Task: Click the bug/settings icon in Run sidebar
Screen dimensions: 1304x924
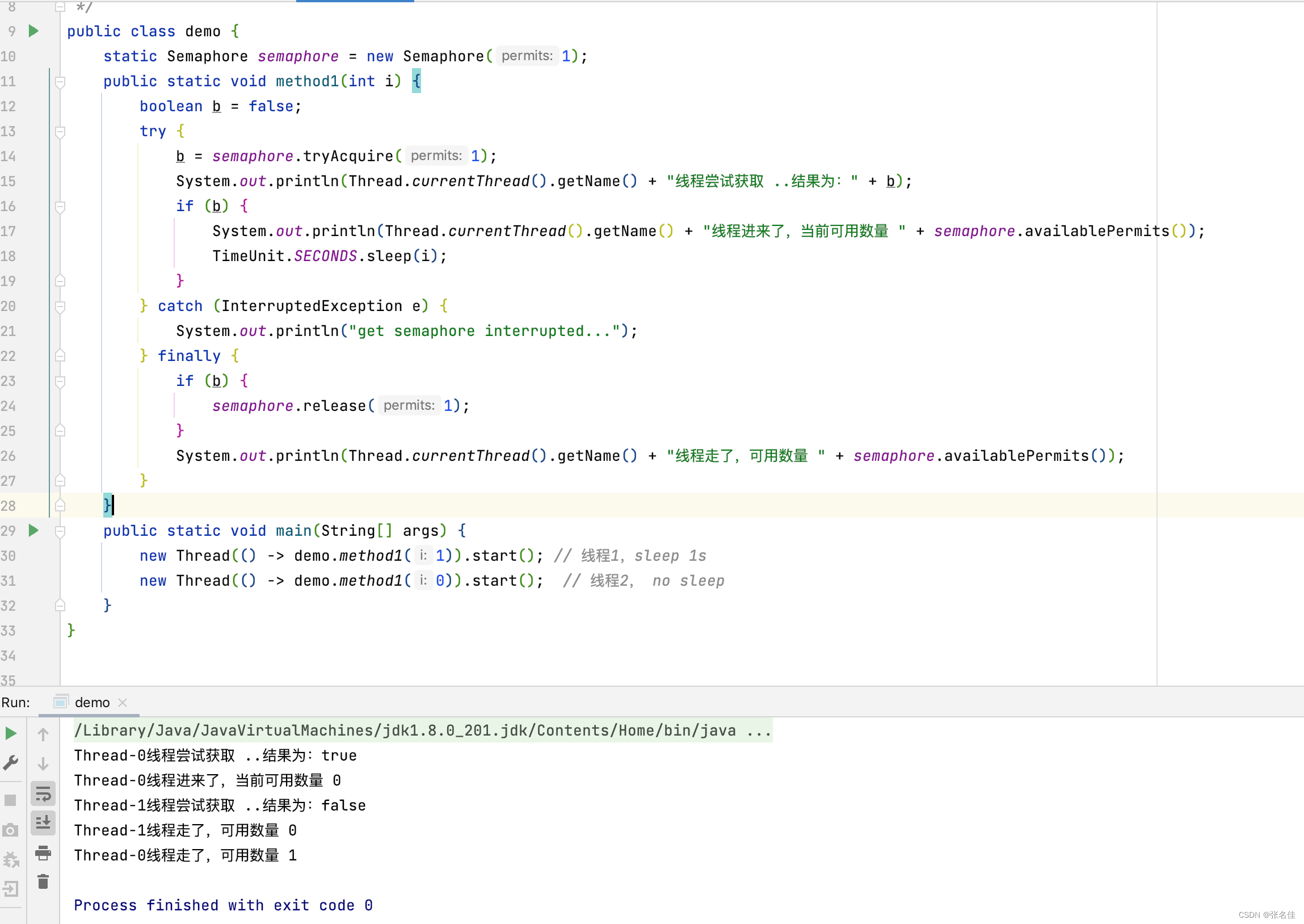Action: [x=11, y=859]
